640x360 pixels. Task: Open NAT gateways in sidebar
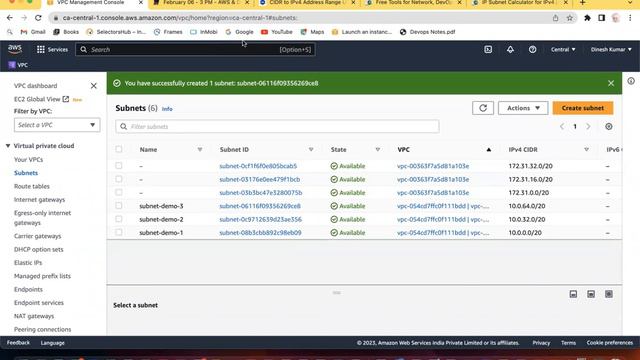[x=34, y=316]
